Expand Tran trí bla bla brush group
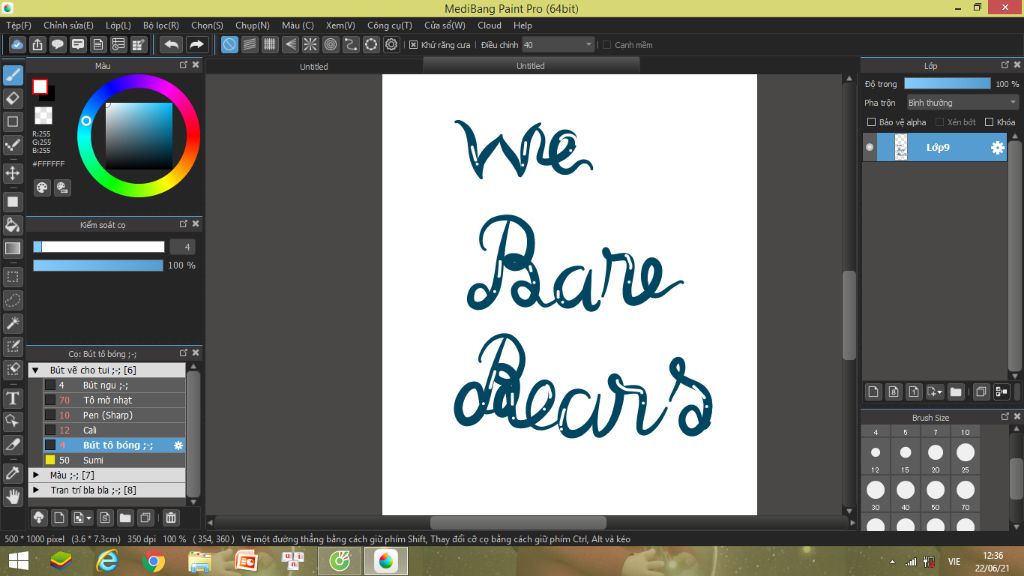Screen dimensions: 1024x576 pos(36,490)
